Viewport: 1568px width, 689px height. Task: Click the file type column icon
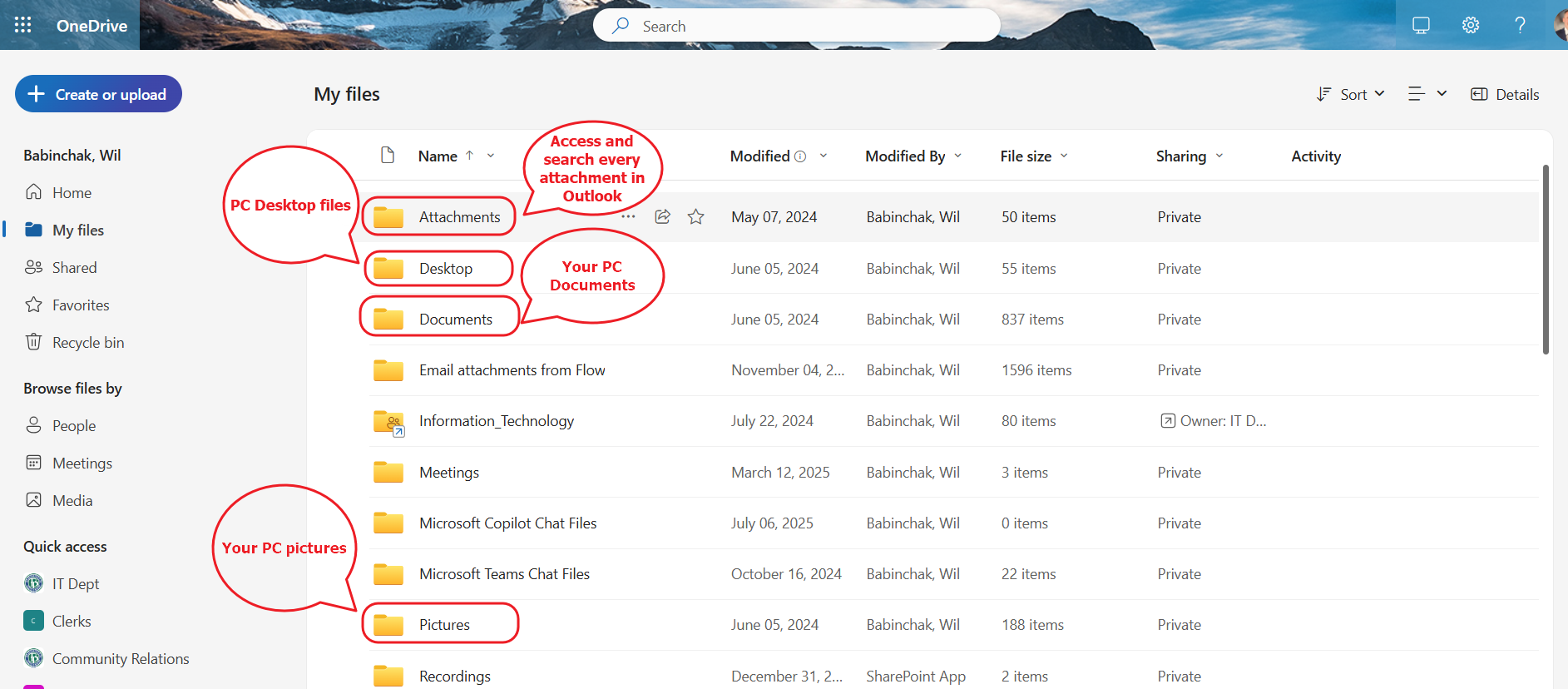[x=388, y=155]
